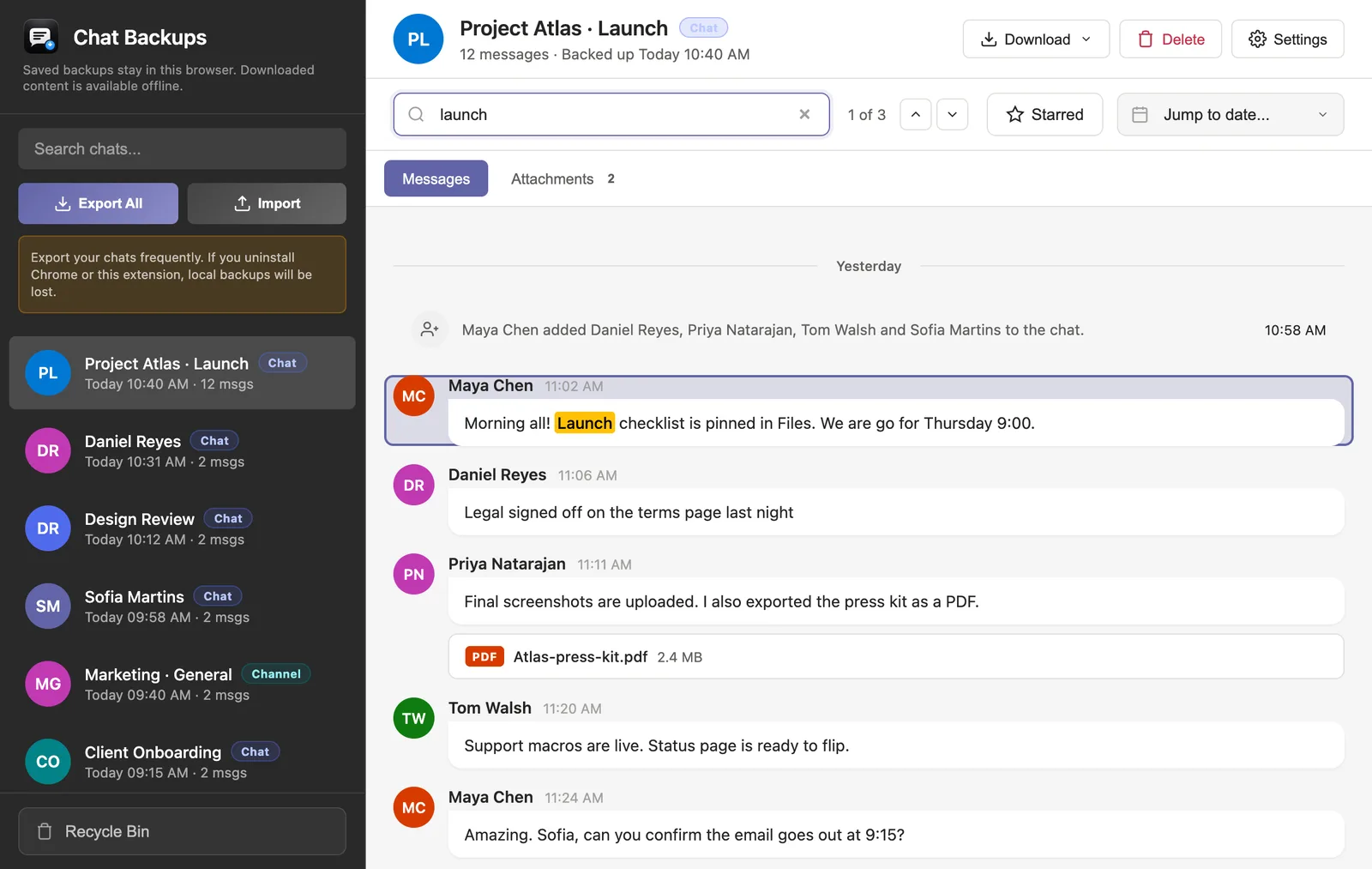Click the PL avatar in the header
Screen dimensions: 1372x869
coord(418,39)
